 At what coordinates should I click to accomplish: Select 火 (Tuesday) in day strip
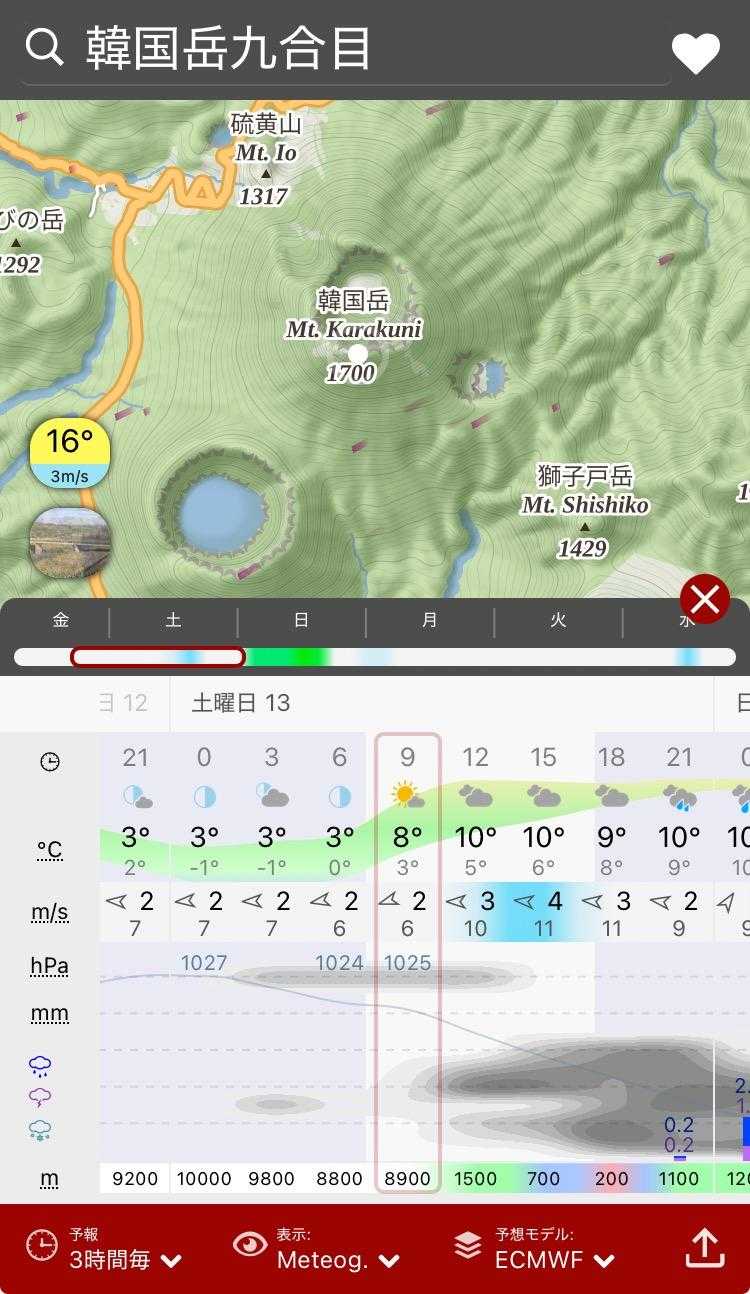[x=558, y=621]
